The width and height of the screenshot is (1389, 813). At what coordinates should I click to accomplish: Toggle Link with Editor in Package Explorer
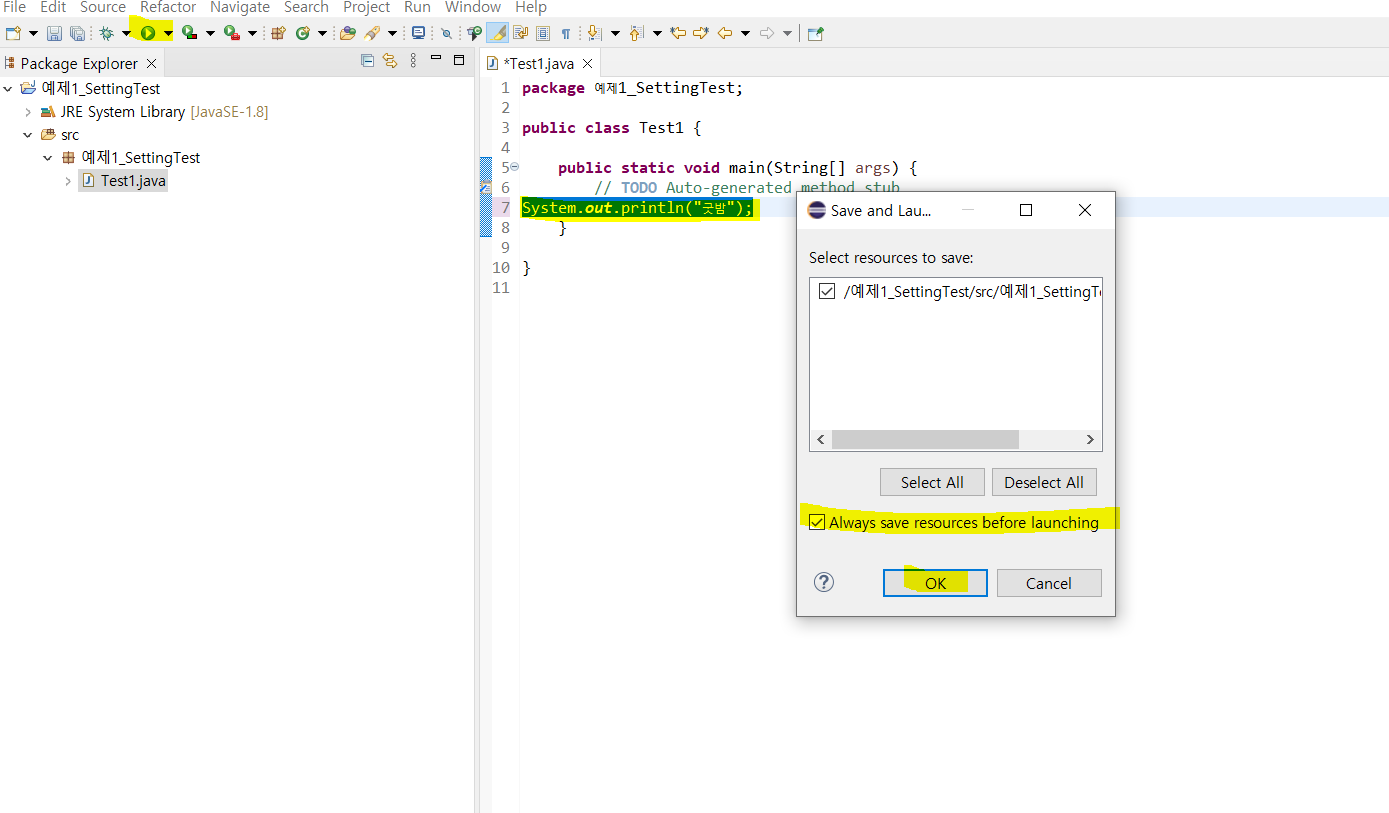pos(390,61)
